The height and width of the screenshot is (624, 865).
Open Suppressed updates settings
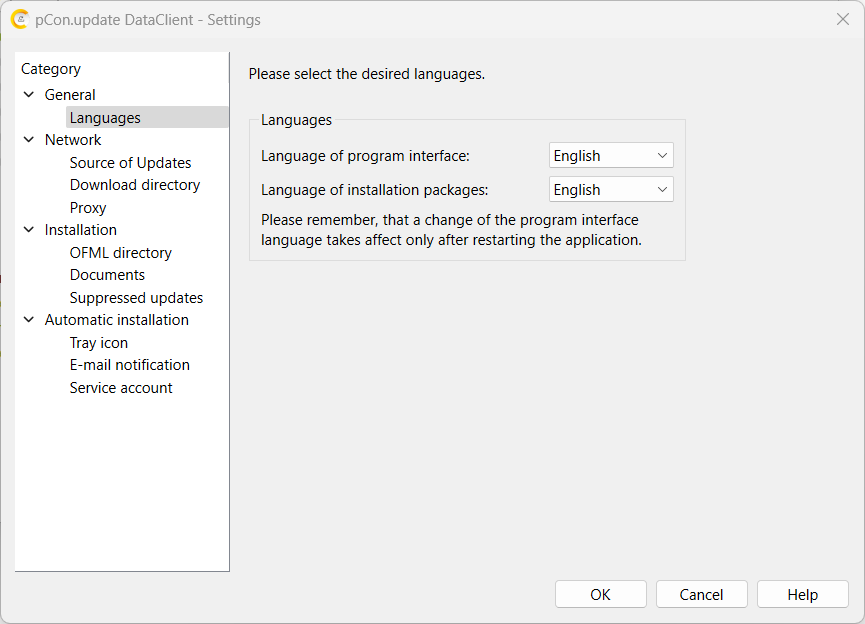[x=136, y=298]
